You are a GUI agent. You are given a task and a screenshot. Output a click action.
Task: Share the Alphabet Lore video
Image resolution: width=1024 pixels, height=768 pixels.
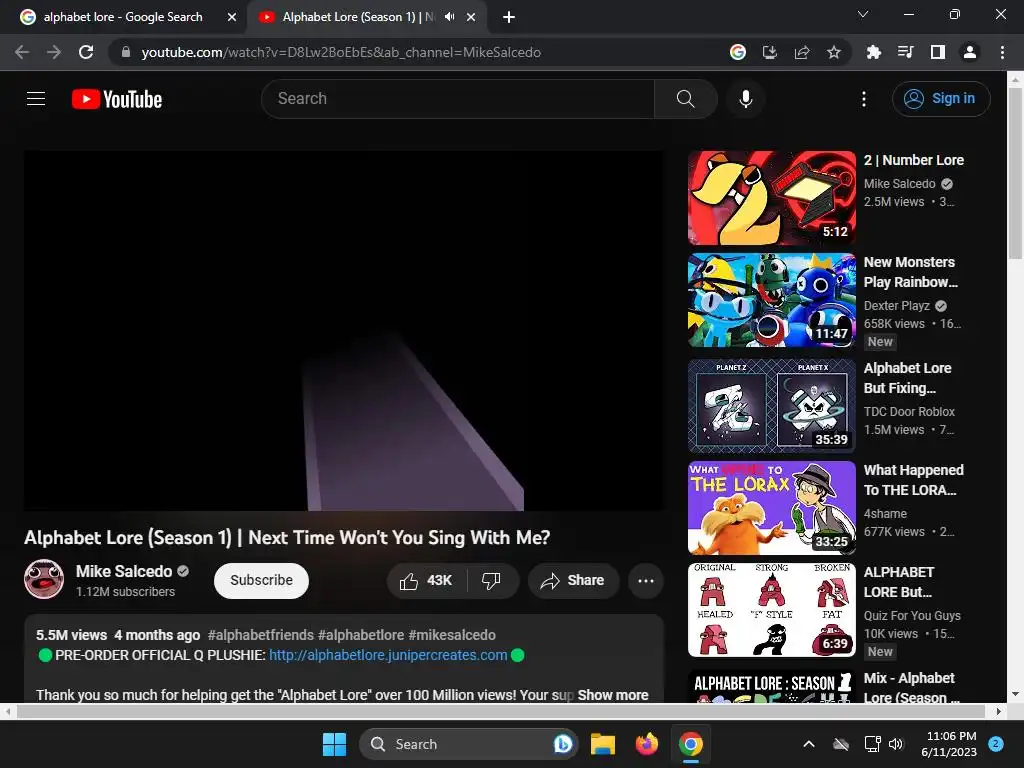point(573,581)
